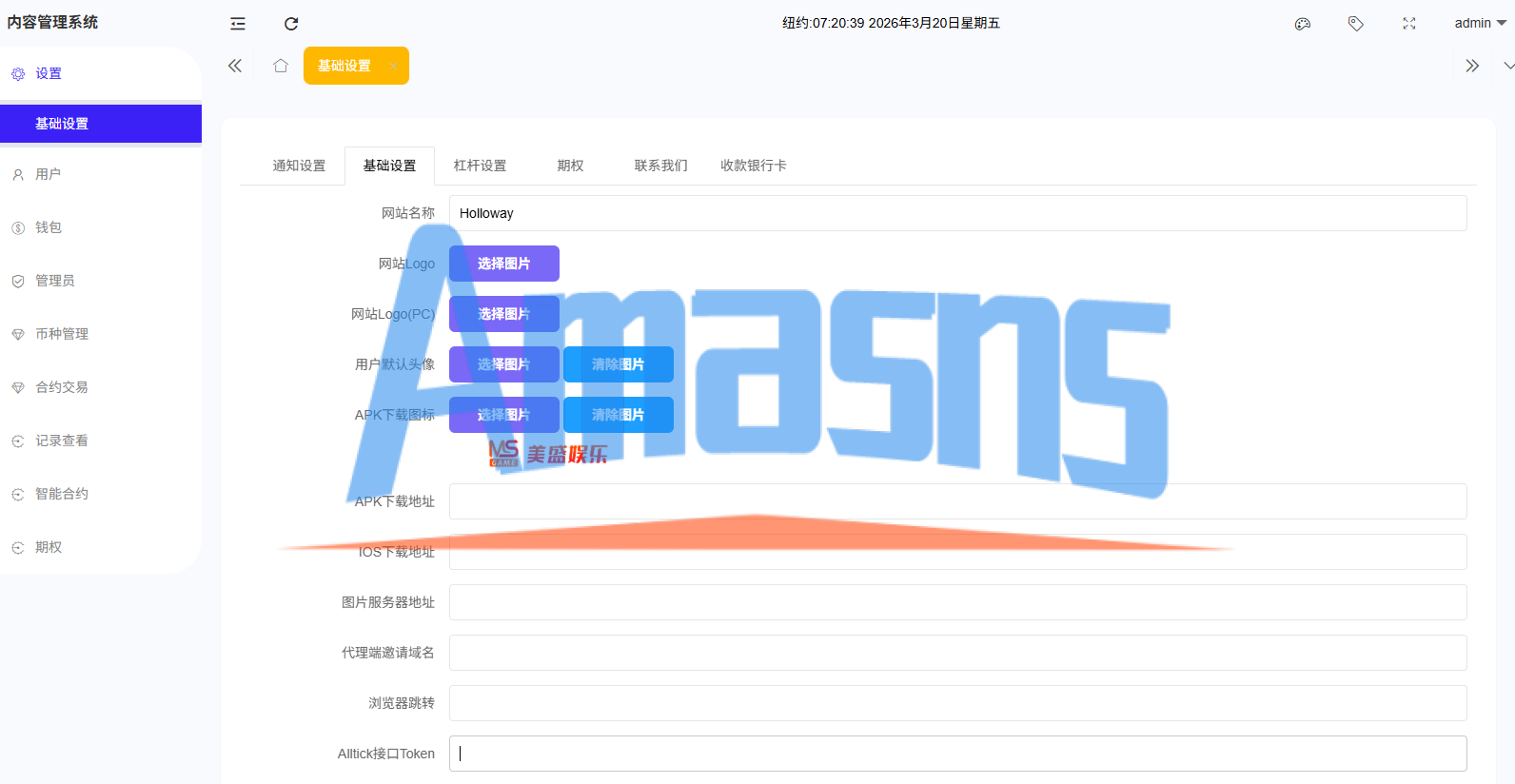This screenshot has width=1515, height=784.
Task: Open the 智能合约 sidebar menu
Action: tap(101, 494)
